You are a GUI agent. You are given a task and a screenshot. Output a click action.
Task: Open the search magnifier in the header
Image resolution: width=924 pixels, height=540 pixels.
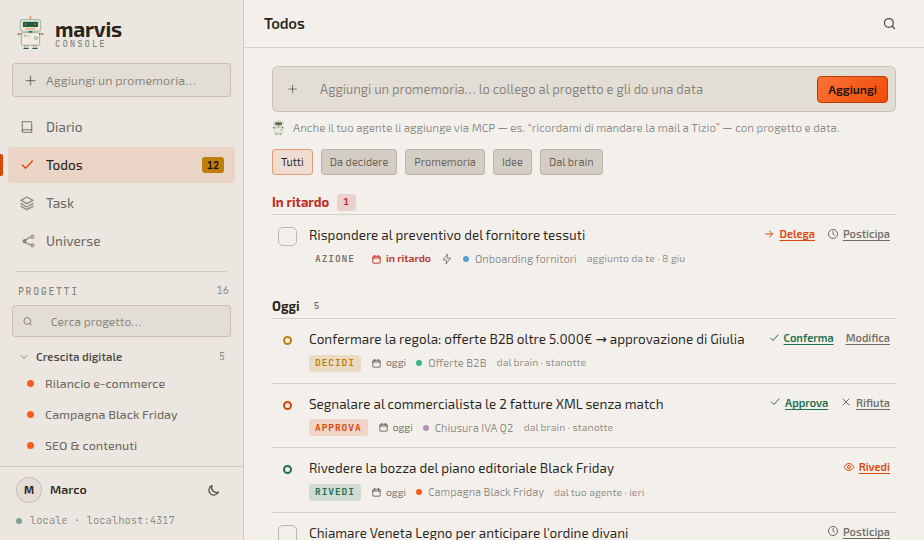[889, 24]
